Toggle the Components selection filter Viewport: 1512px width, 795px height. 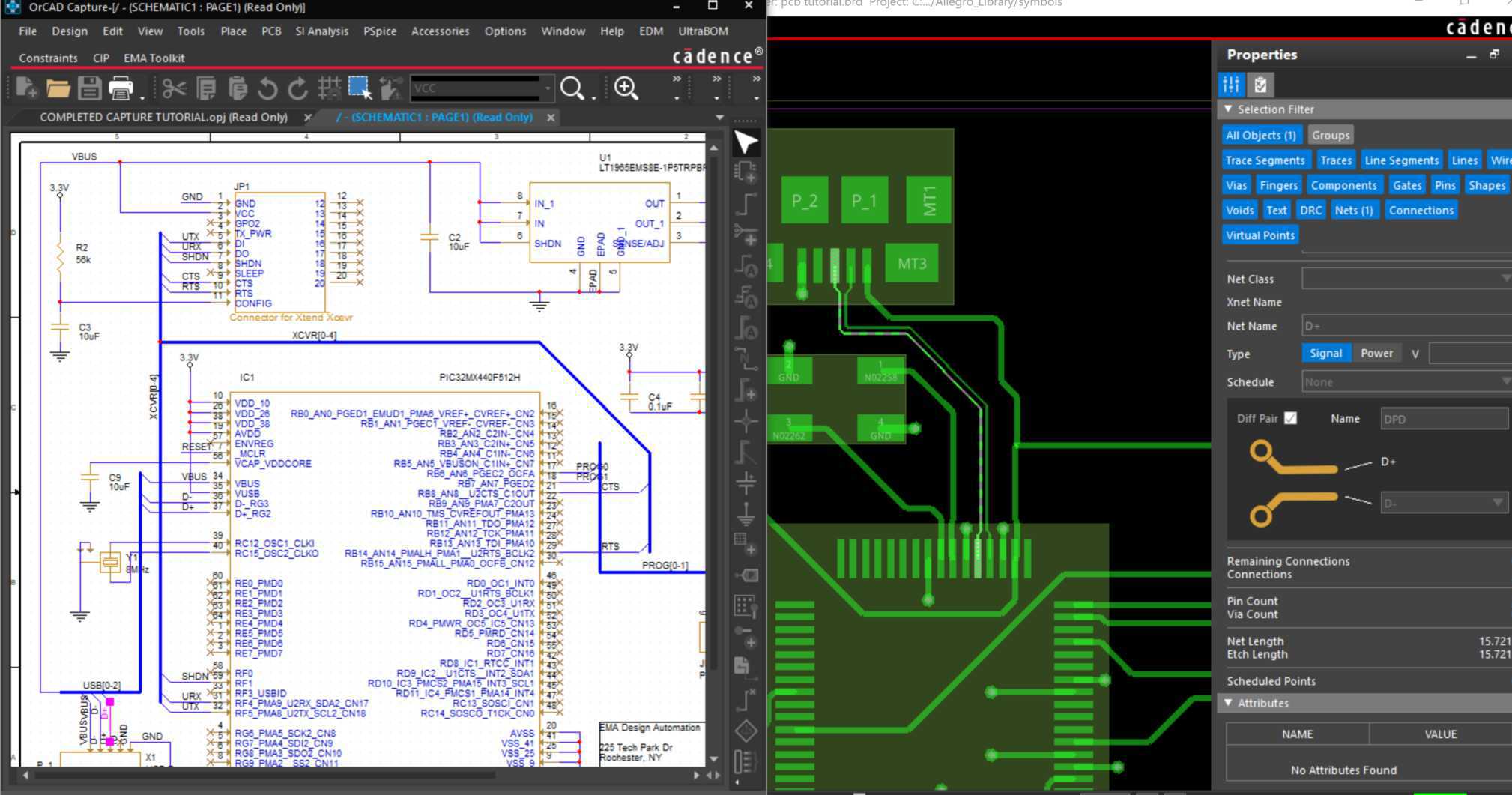coord(1345,184)
